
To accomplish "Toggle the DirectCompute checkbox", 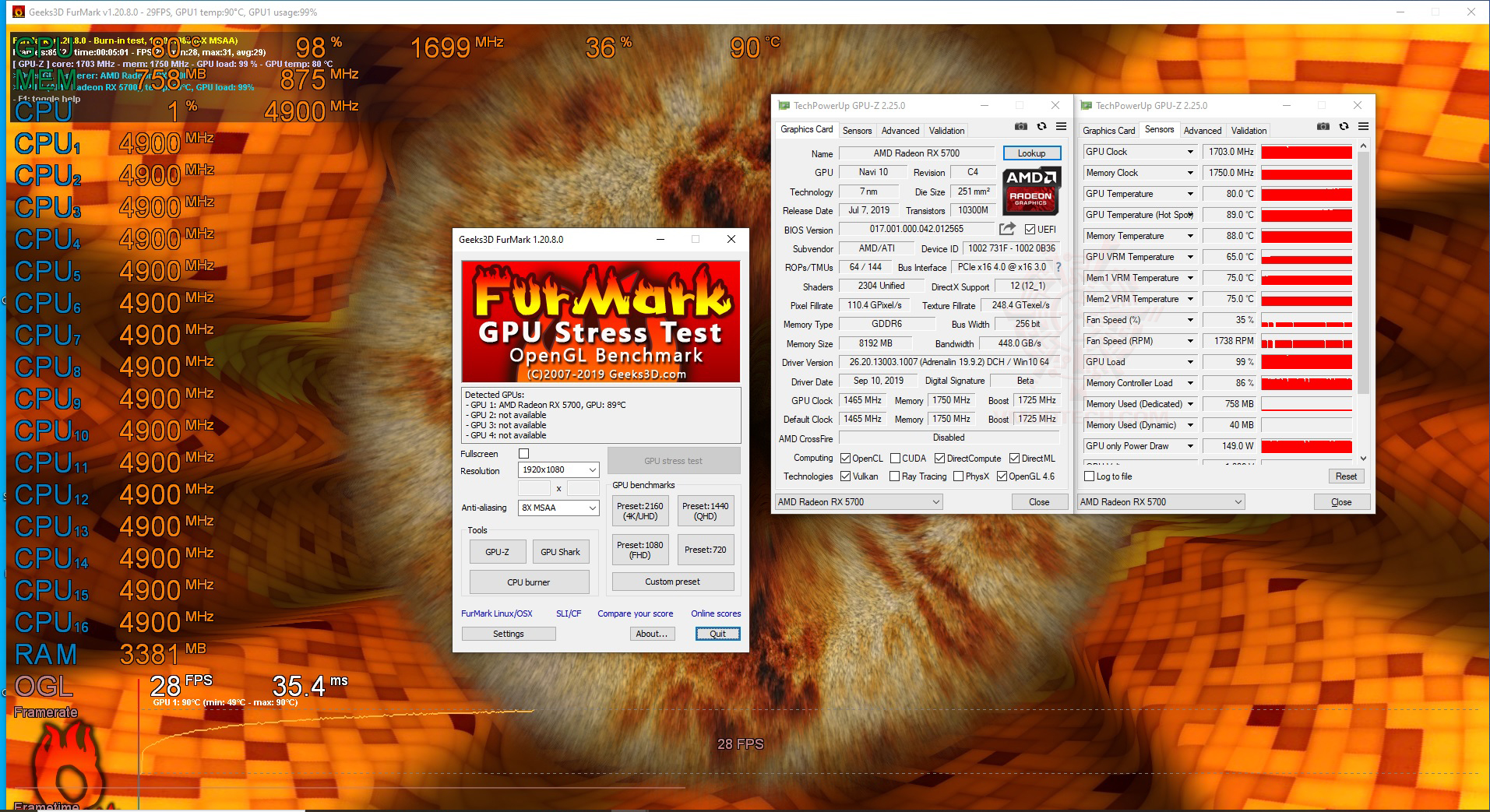I will coord(939,459).
